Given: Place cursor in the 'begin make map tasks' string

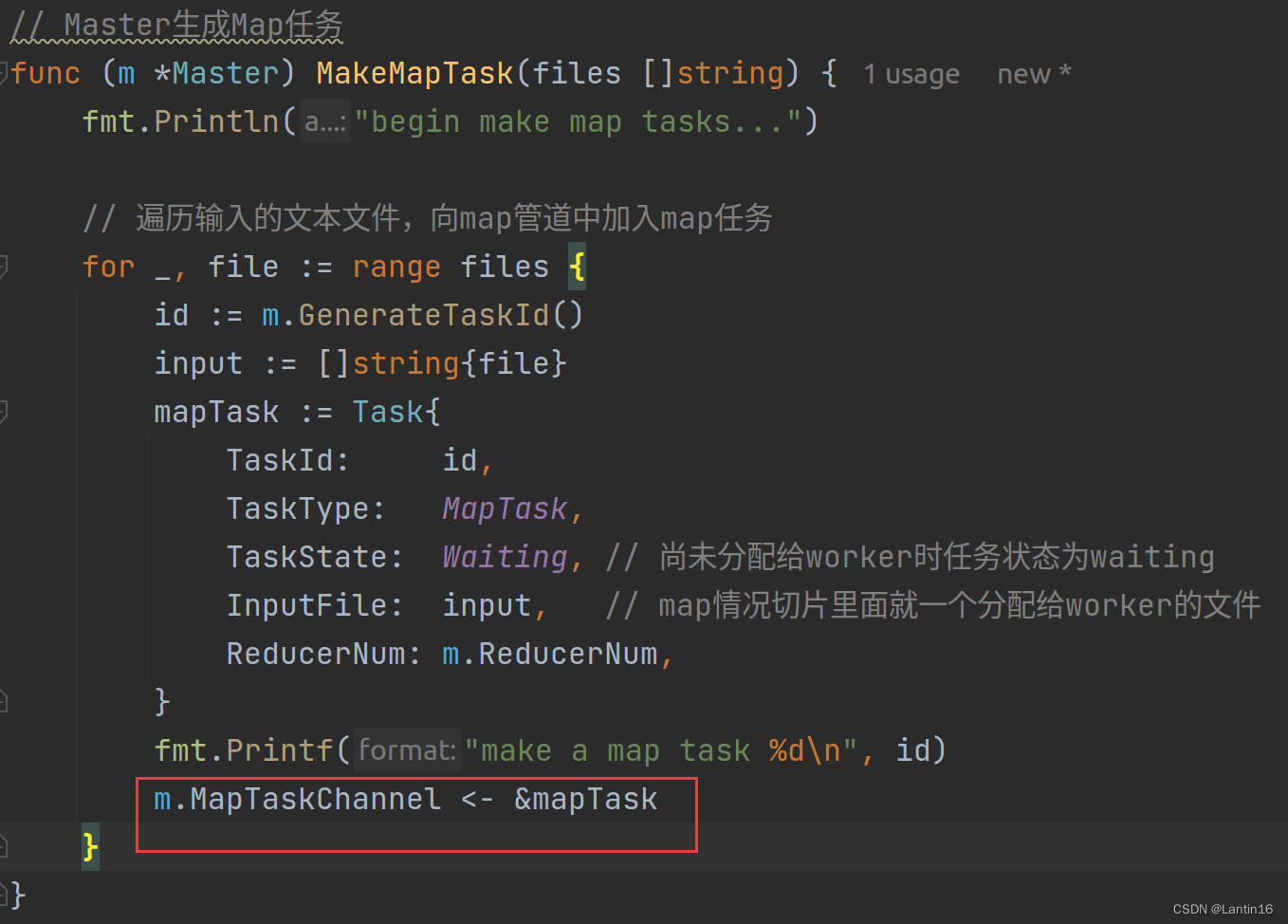Looking at the screenshot, I should [583, 121].
